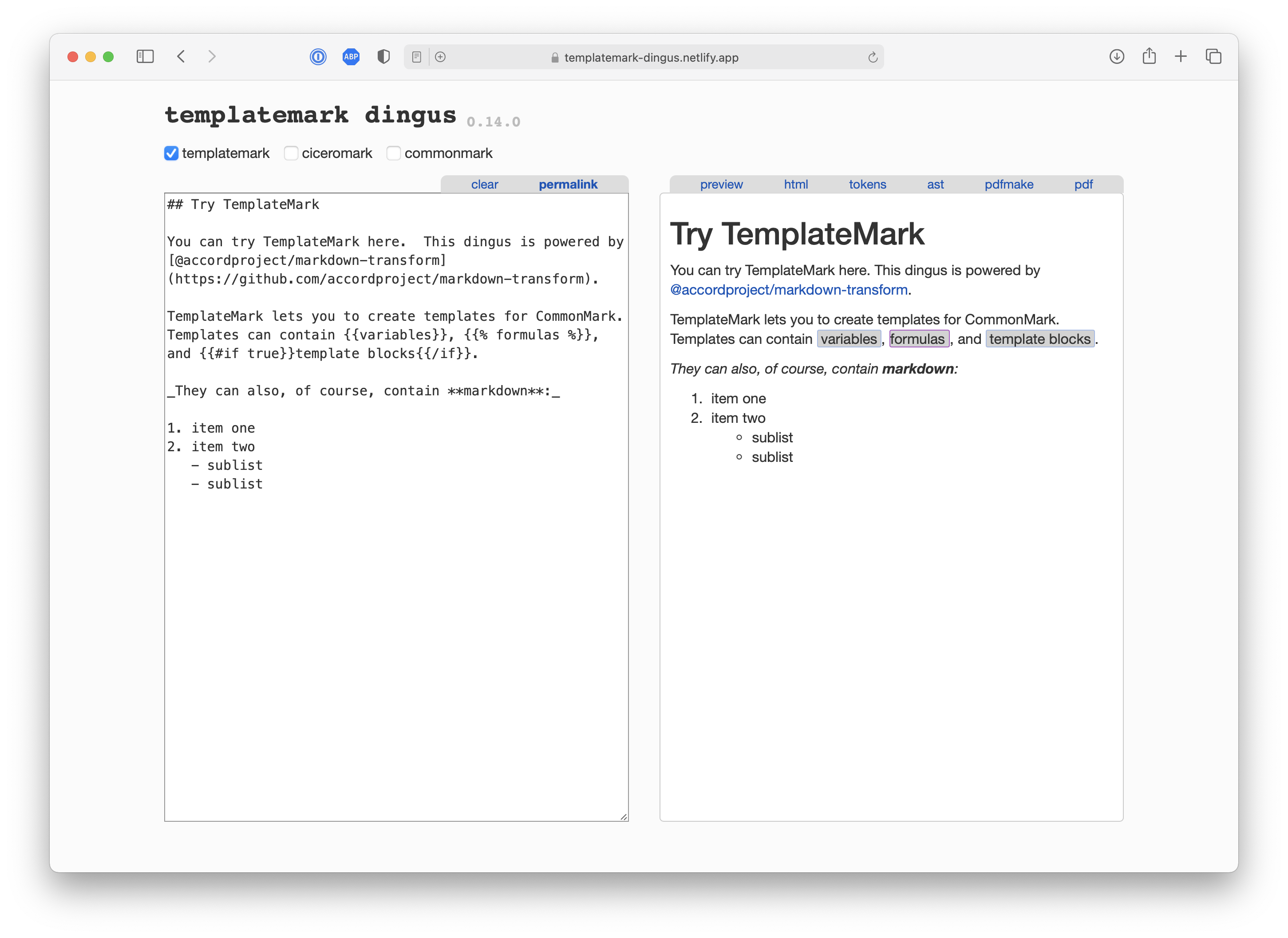
Task: Open a new tab with plus icon
Action: pos(1181,57)
